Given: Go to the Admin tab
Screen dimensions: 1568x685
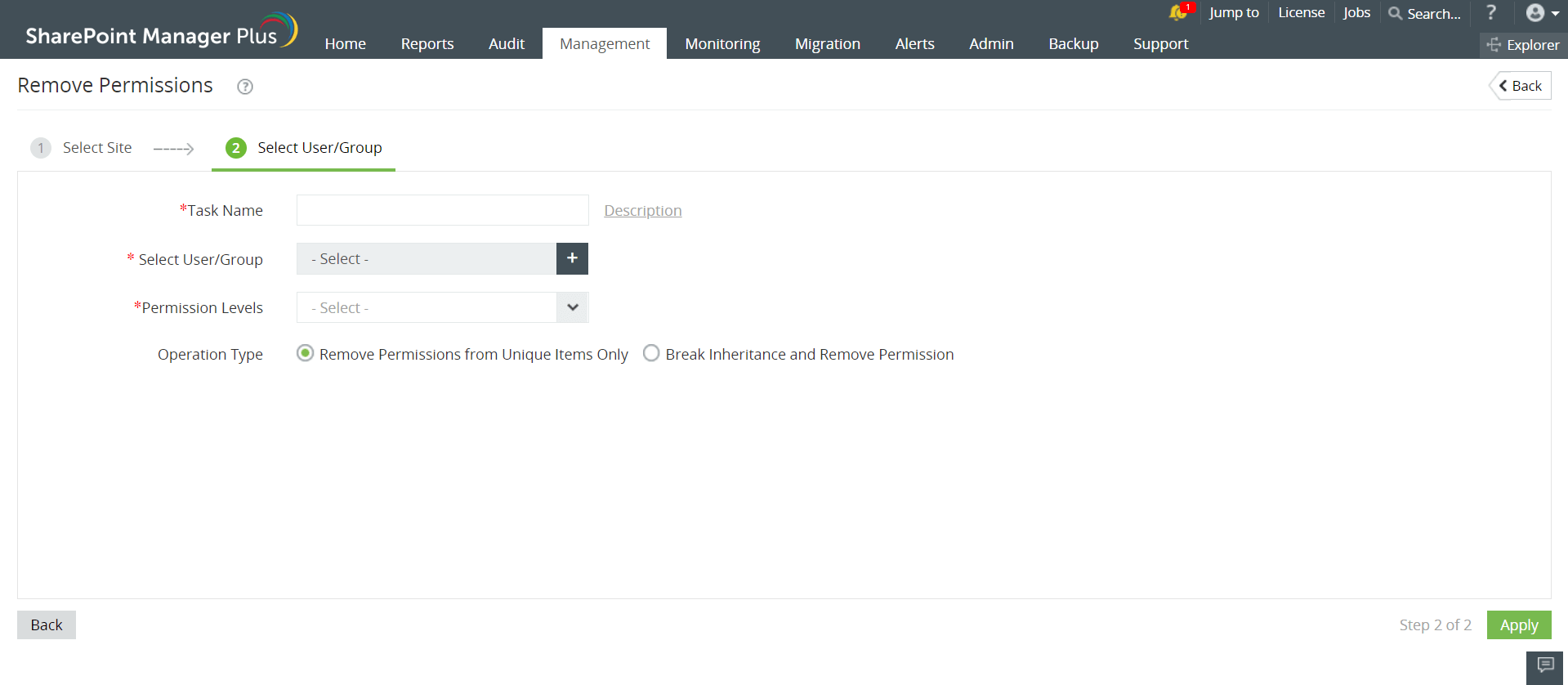Looking at the screenshot, I should tap(991, 43).
